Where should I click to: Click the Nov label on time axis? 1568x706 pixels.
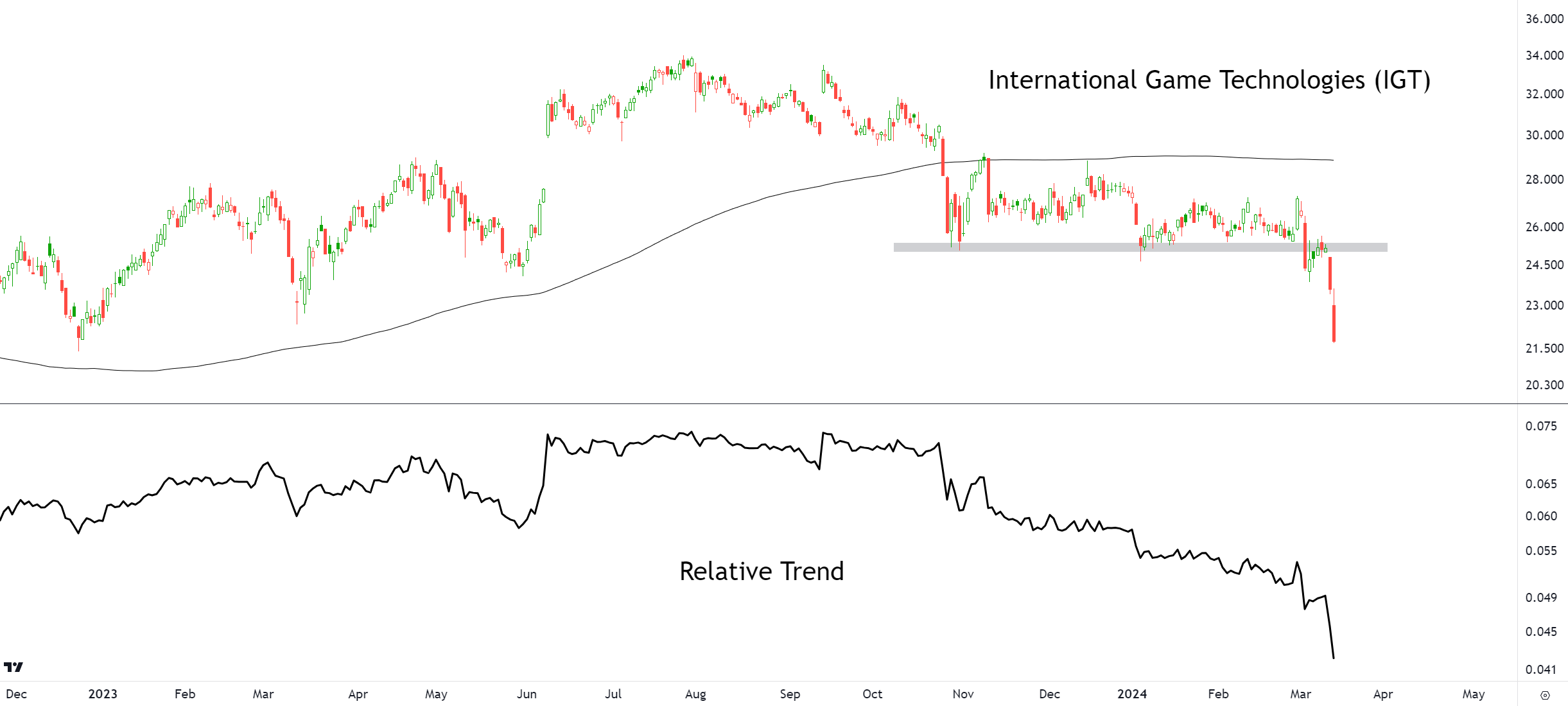click(x=963, y=694)
